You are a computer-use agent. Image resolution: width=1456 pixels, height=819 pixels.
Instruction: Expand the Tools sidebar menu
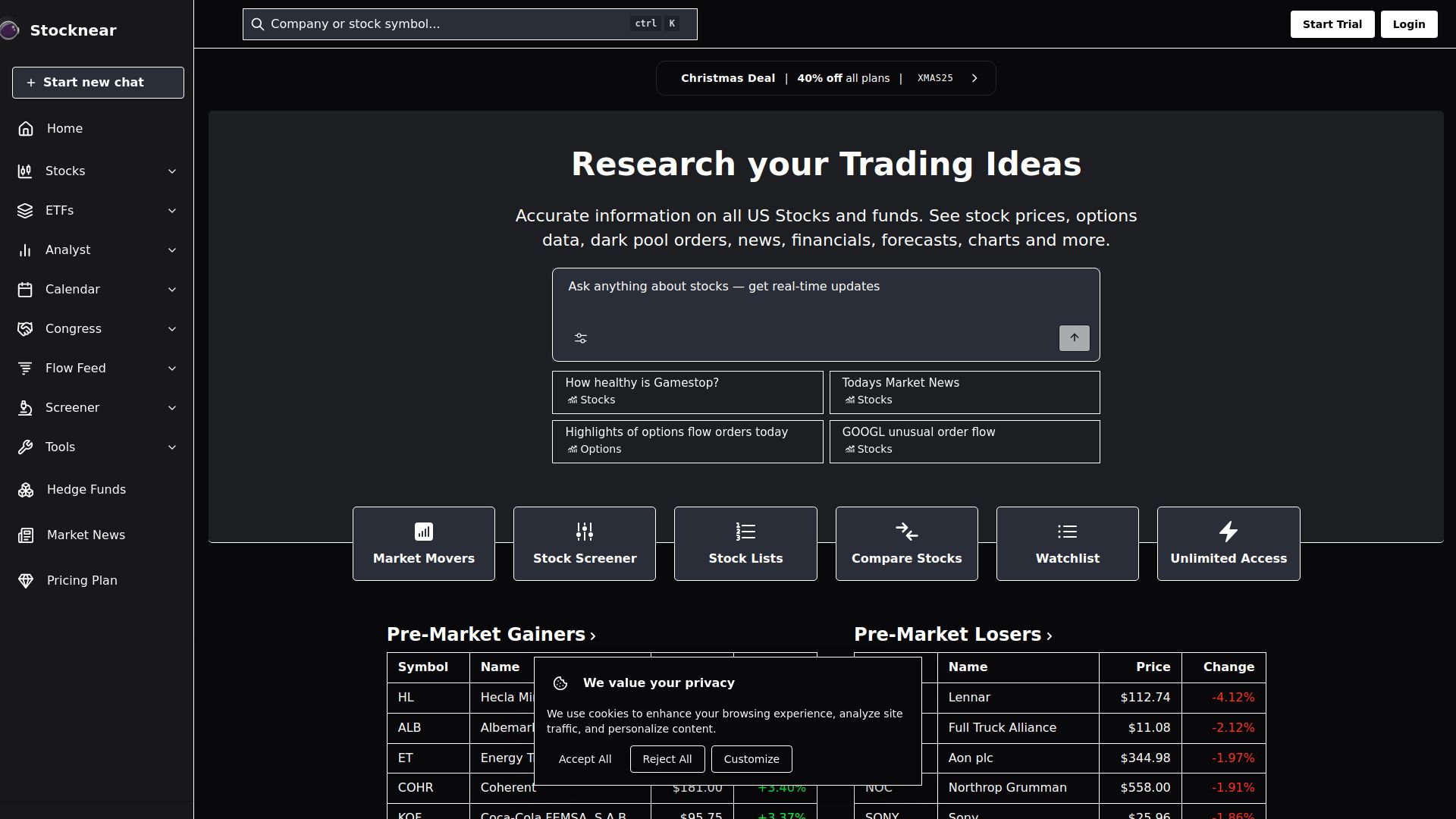click(x=97, y=447)
